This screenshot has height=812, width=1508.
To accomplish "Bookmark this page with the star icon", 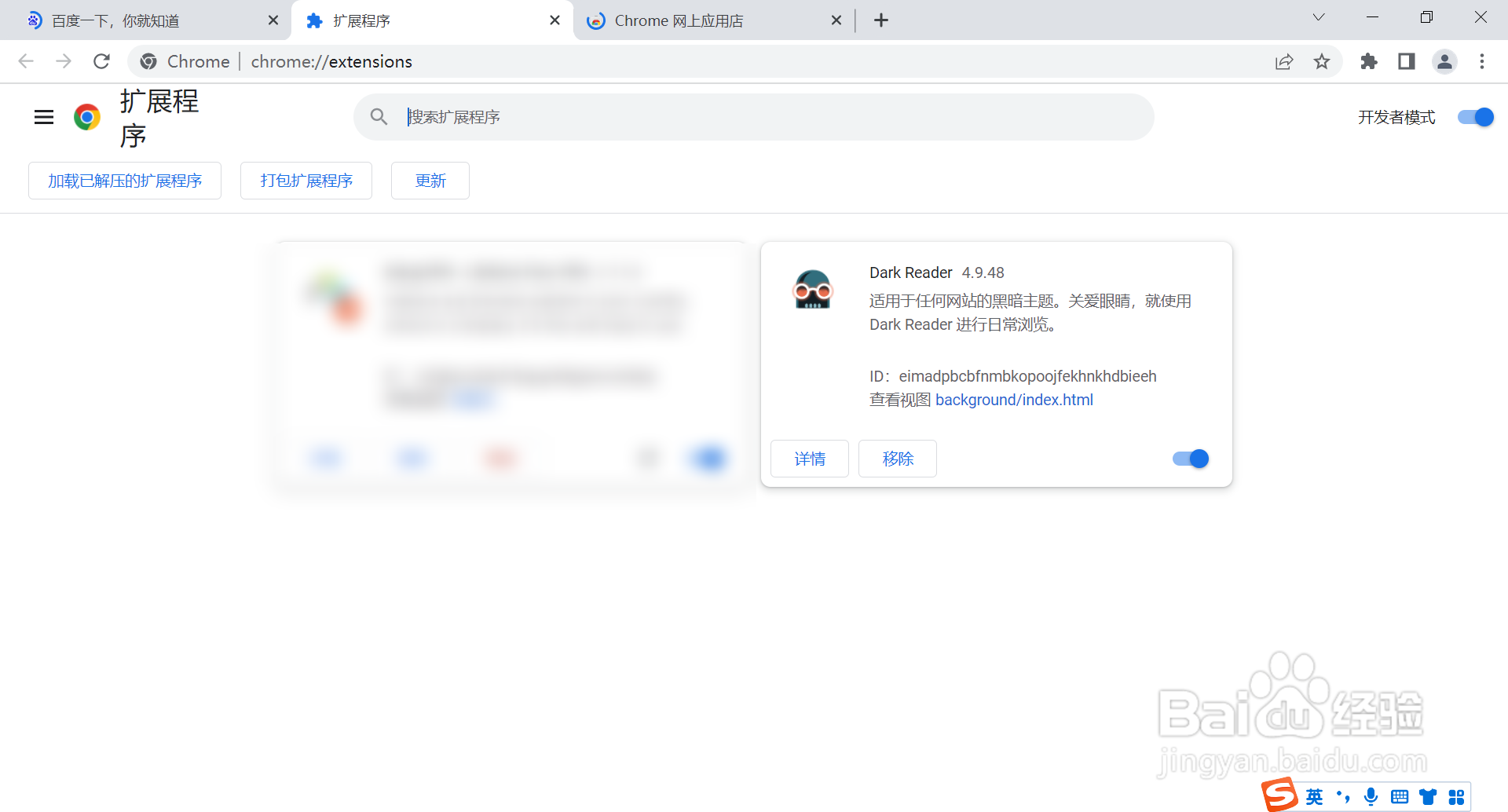I will [1322, 61].
